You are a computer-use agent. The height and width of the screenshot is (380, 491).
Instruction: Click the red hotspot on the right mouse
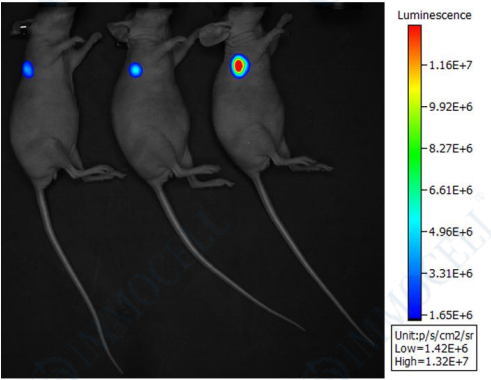click(239, 66)
